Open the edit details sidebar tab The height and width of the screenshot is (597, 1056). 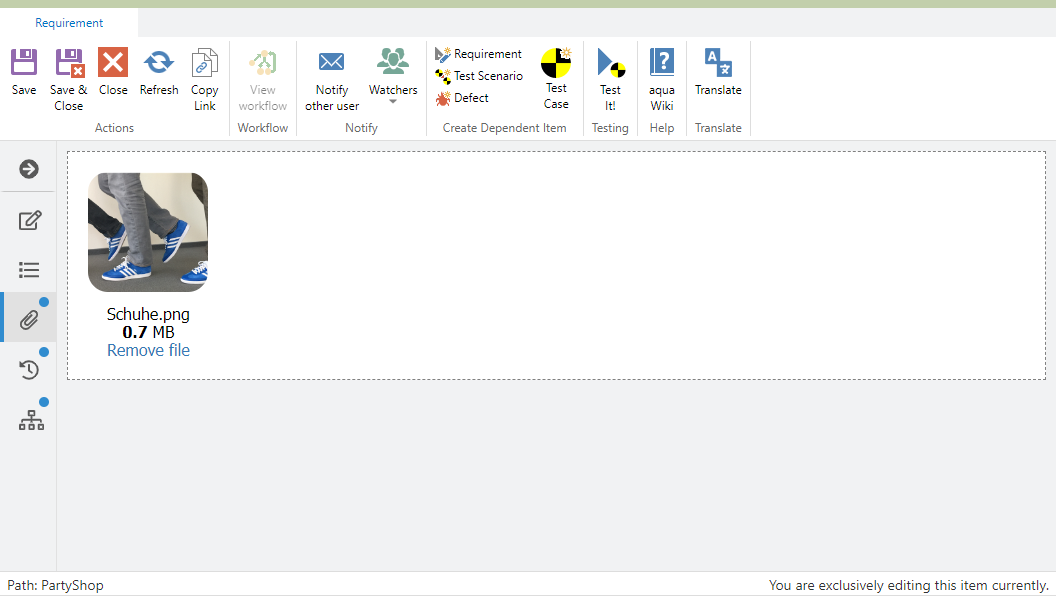(30, 220)
